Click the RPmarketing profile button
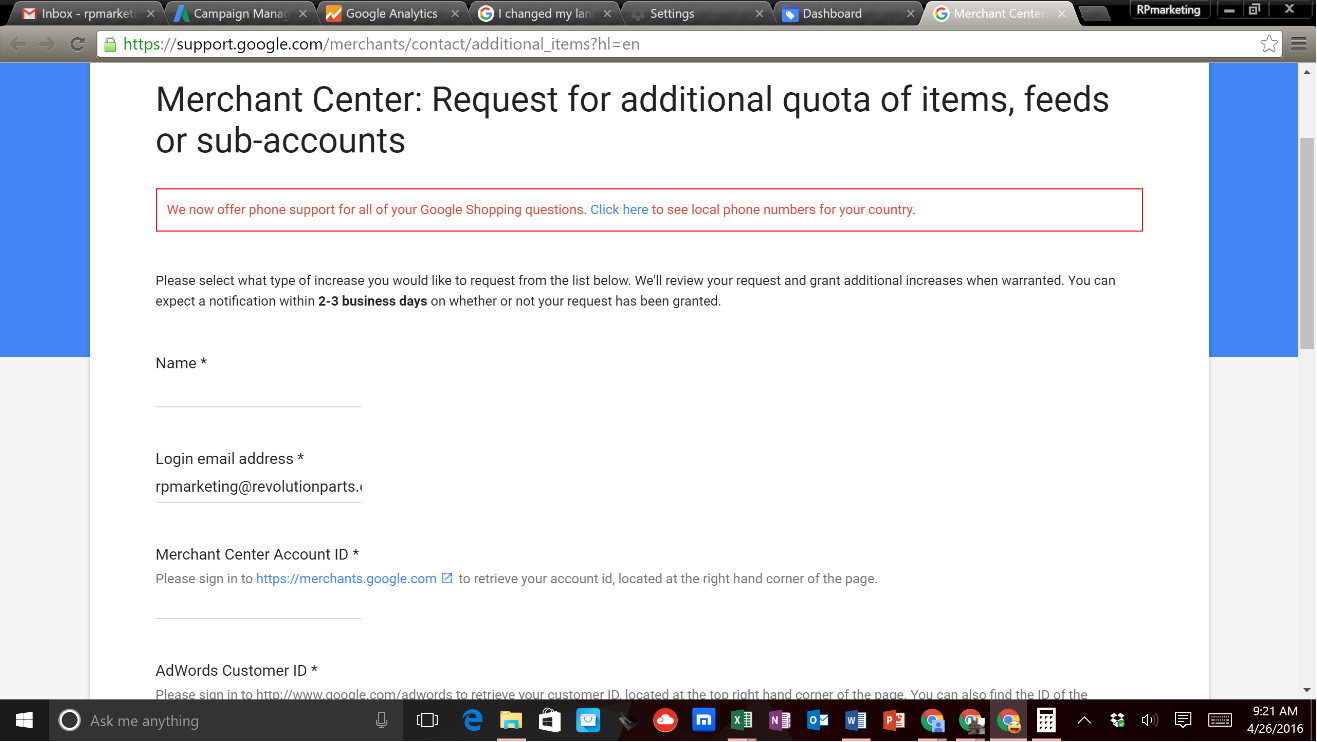Image resolution: width=1317 pixels, height=742 pixels. click(x=1168, y=10)
